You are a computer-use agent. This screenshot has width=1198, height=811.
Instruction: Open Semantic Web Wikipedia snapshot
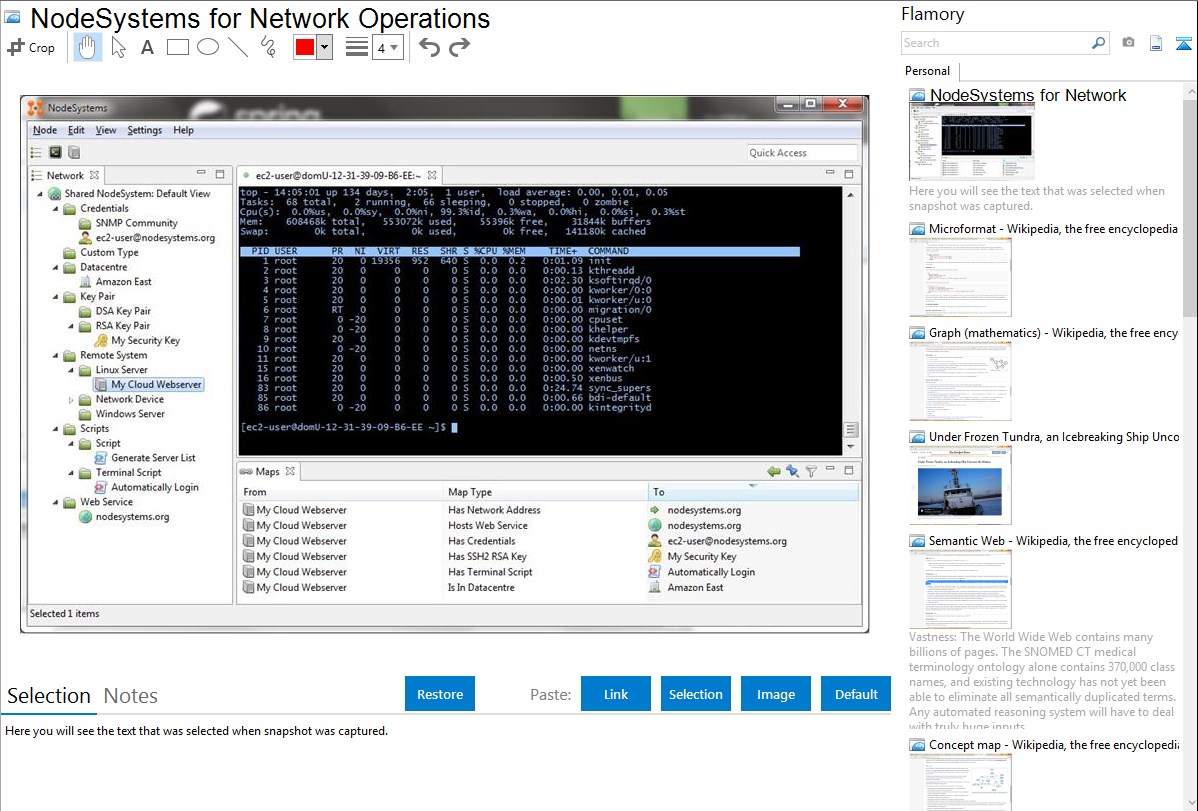point(960,589)
